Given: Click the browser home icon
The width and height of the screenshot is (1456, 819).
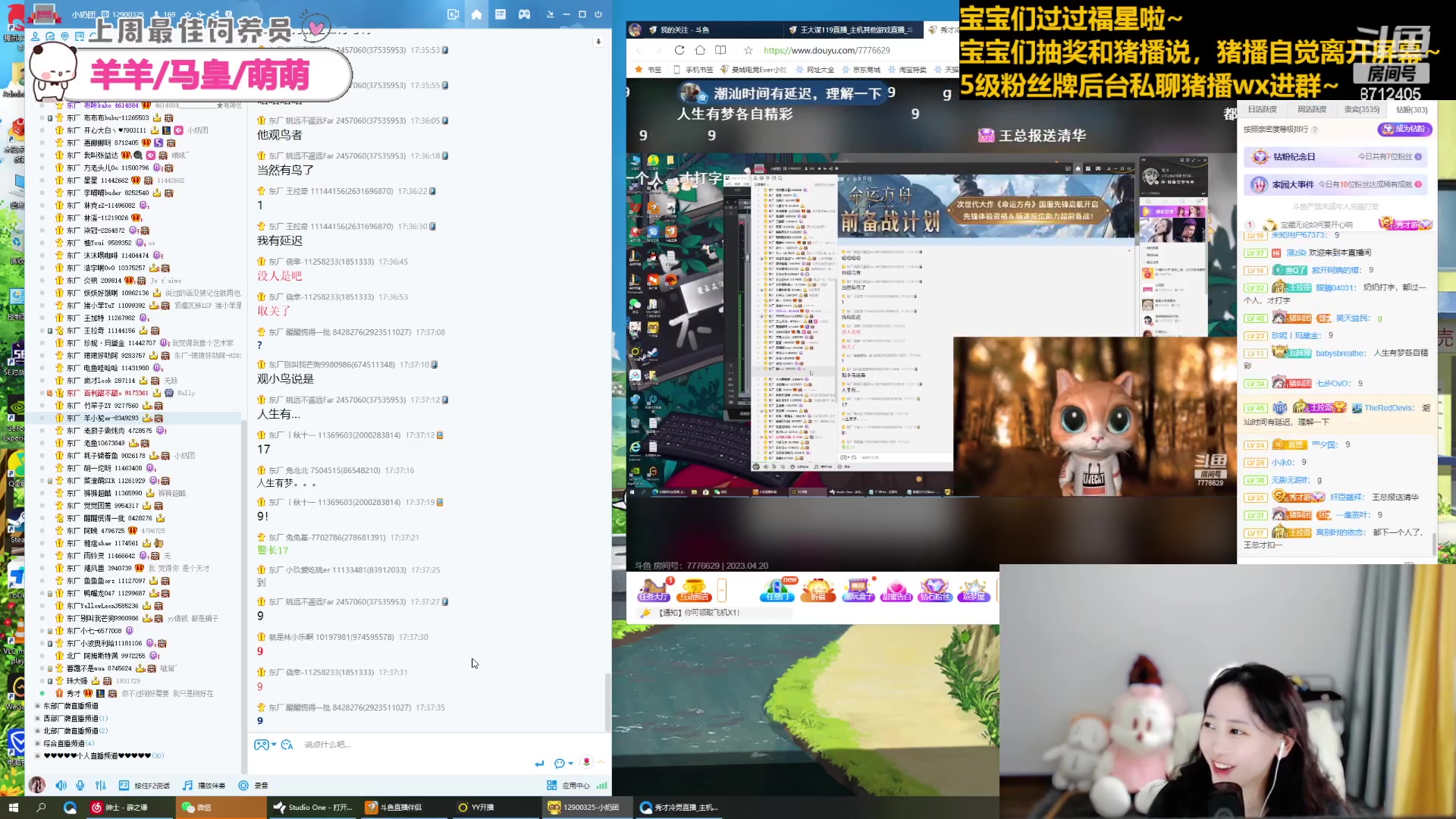Looking at the screenshot, I should [x=700, y=50].
